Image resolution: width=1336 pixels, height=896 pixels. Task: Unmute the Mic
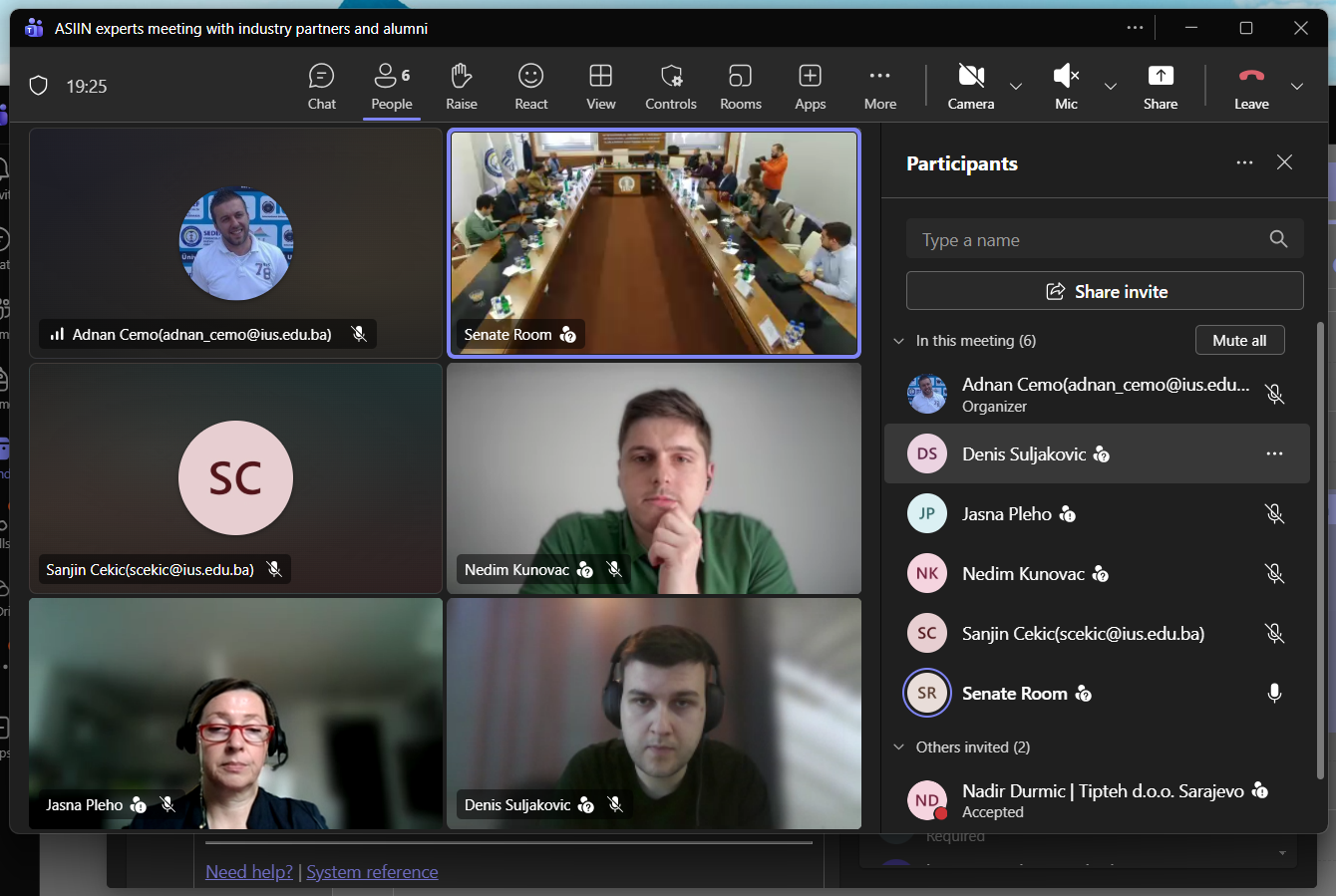coord(1066,87)
